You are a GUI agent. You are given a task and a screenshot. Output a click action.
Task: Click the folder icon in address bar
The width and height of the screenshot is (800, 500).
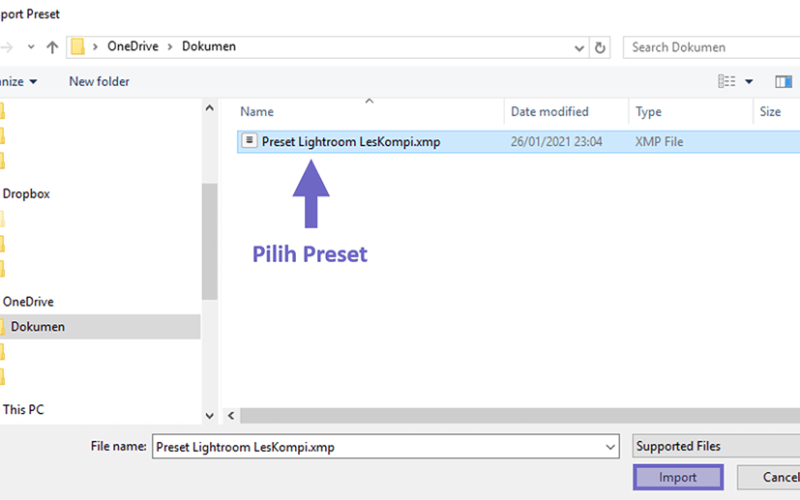pyautogui.click(x=78, y=47)
